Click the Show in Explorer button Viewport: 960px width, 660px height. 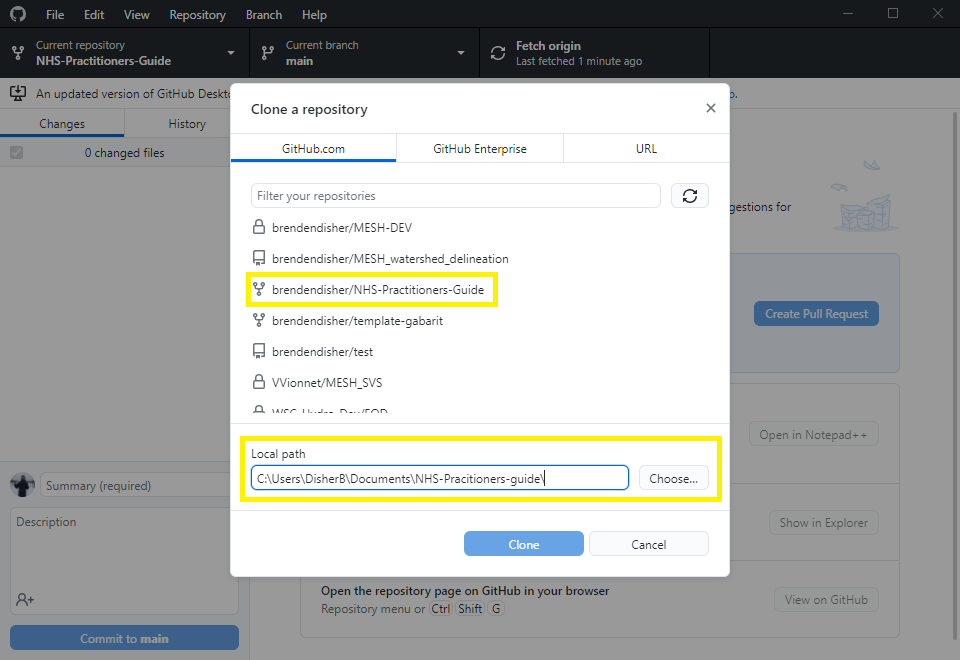[823, 522]
